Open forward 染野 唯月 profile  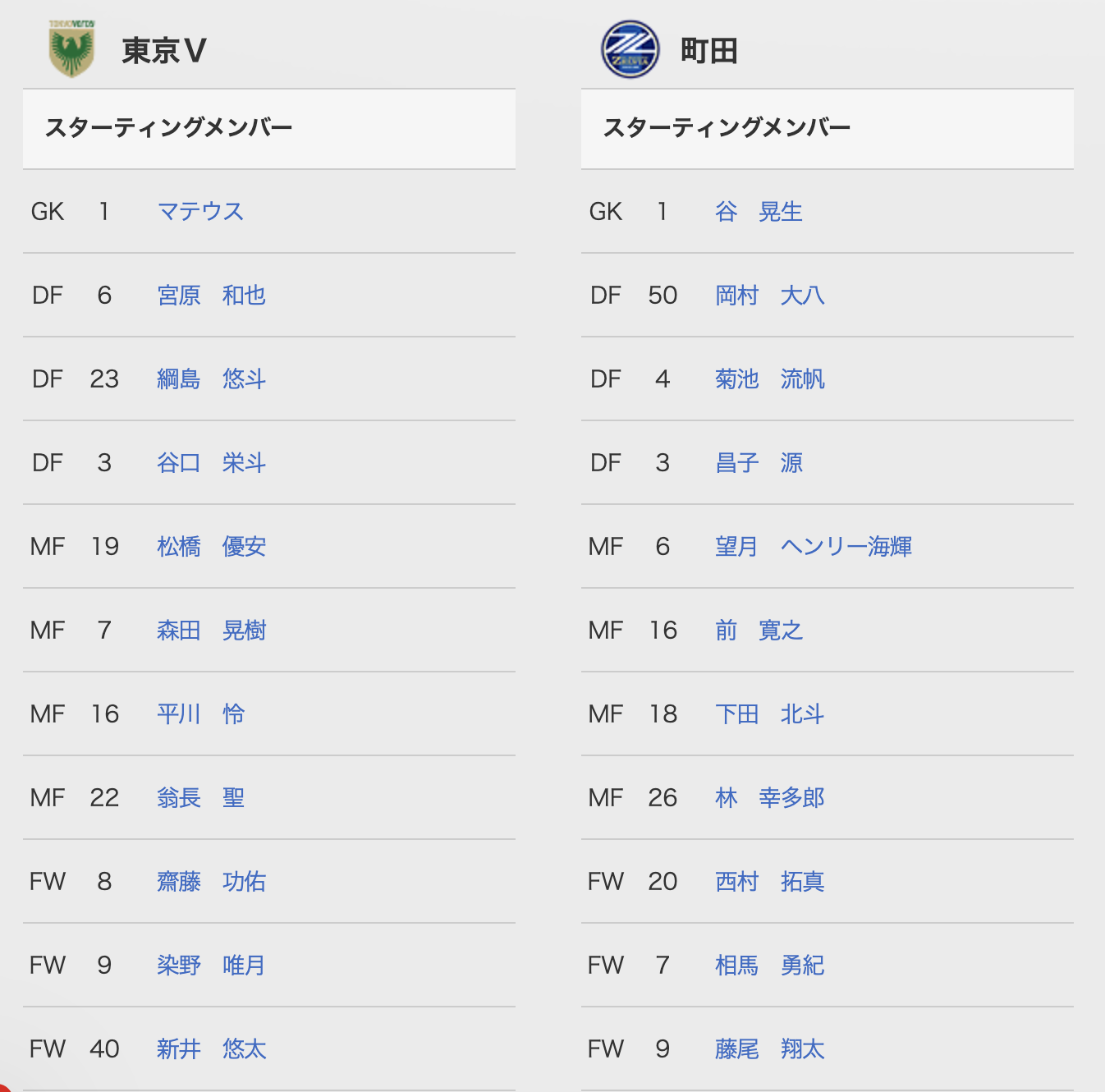pos(211,965)
